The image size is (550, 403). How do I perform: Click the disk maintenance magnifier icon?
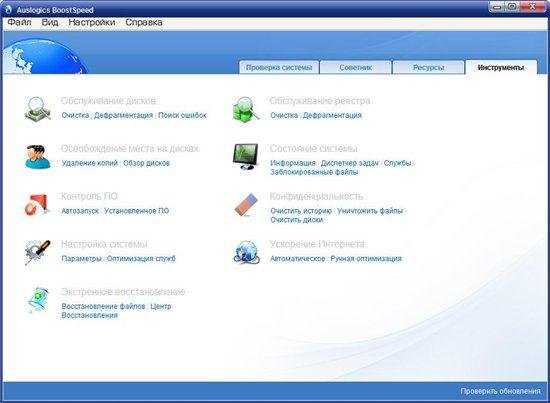pos(38,109)
